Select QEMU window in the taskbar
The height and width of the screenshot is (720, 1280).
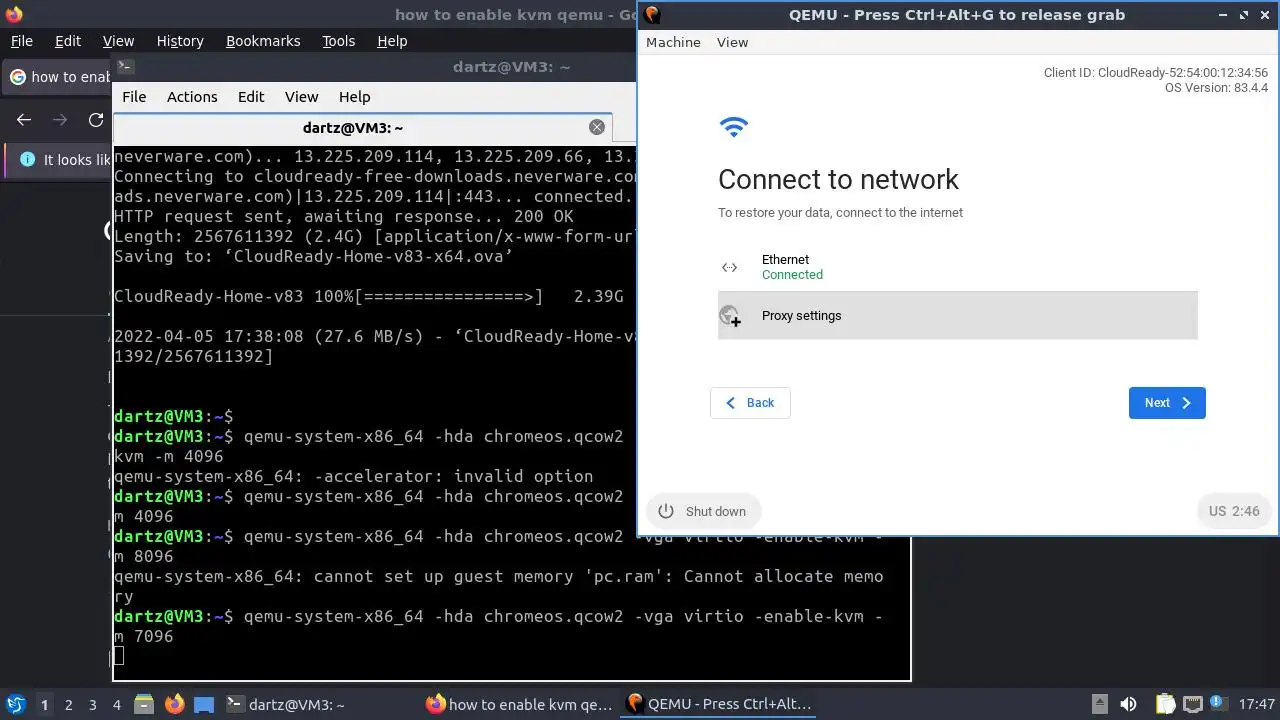719,704
